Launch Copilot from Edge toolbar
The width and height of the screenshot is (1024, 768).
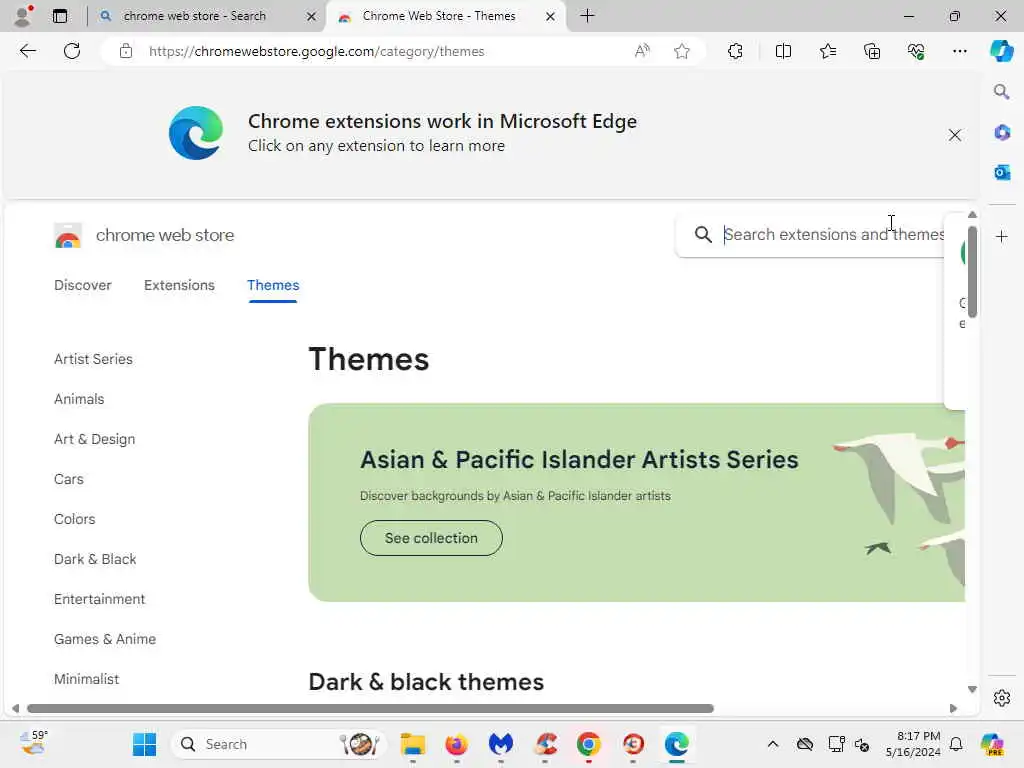1001,51
